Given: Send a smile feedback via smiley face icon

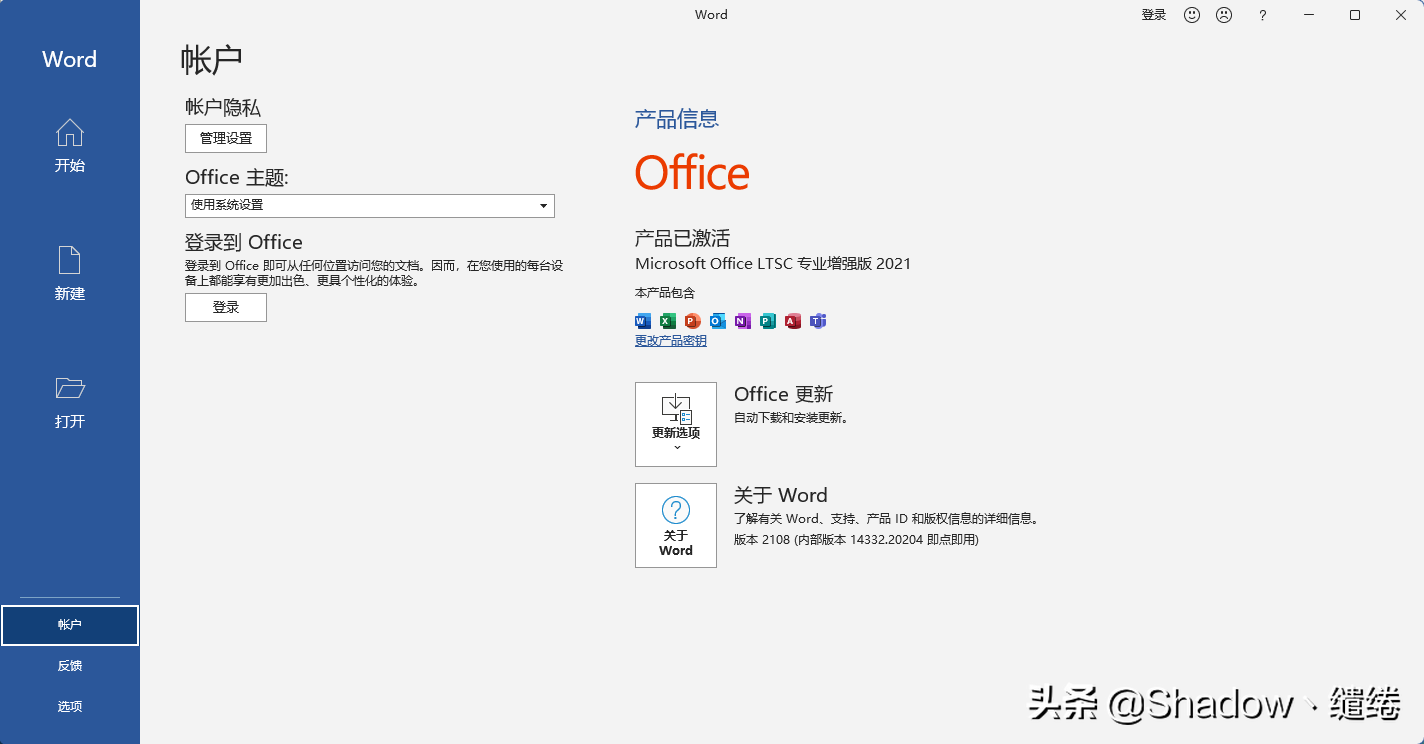Looking at the screenshot, I should (x=1192, y=15).
